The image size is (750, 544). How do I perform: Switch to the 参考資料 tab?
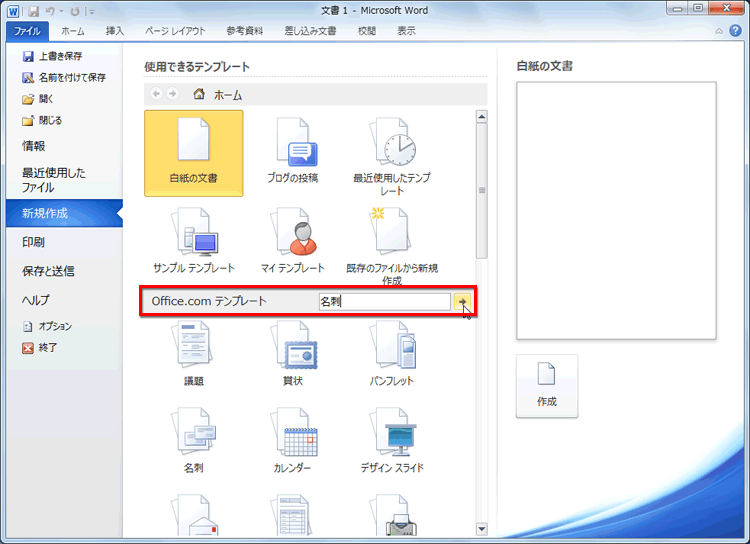(245, 31)
